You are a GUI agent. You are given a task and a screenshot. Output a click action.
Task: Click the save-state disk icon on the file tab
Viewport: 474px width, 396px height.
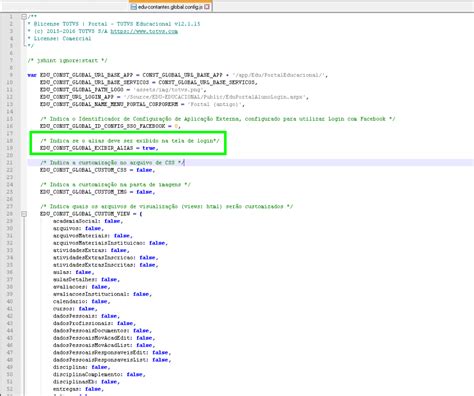pos(133,7)
